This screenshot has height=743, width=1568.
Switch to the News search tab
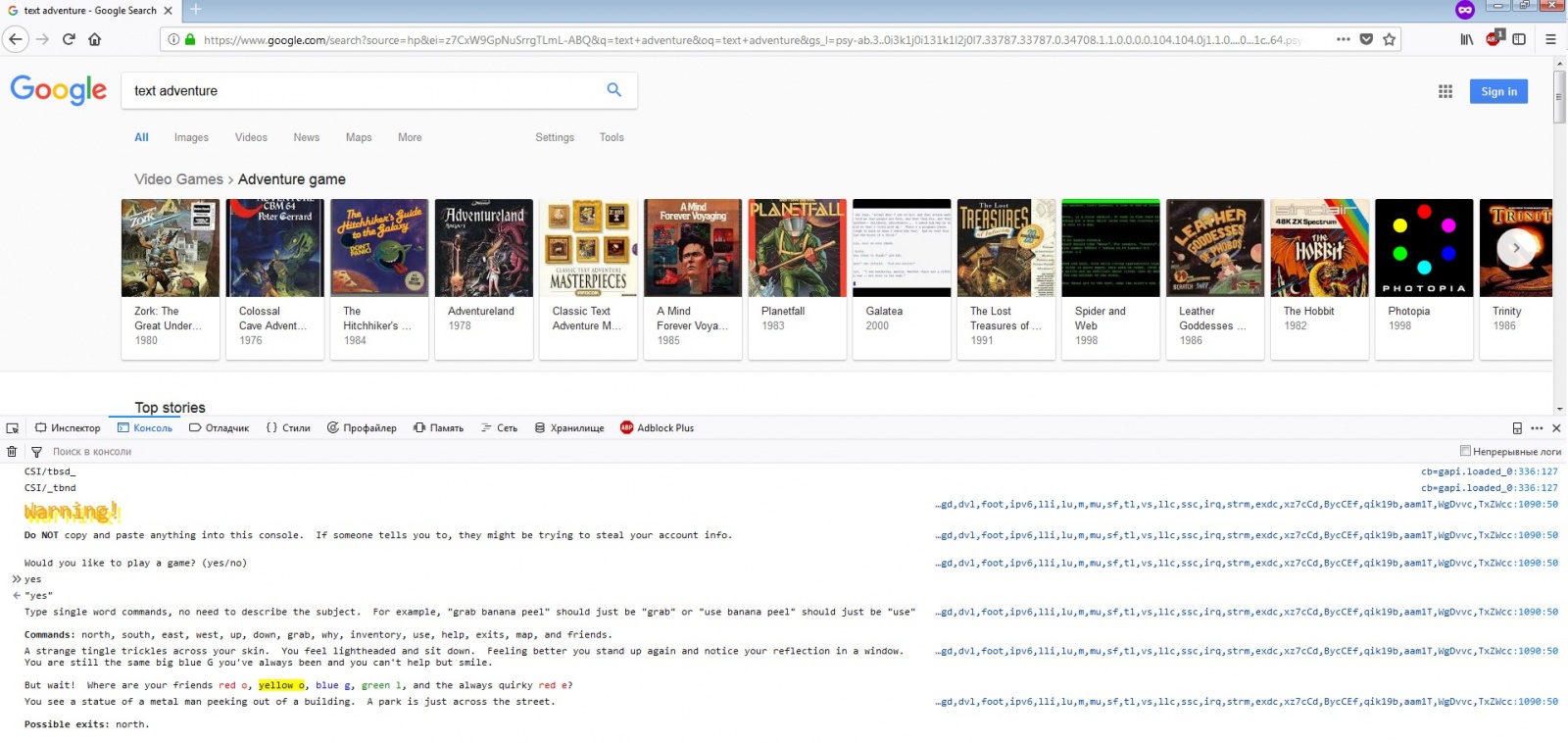tap(306, 137)
